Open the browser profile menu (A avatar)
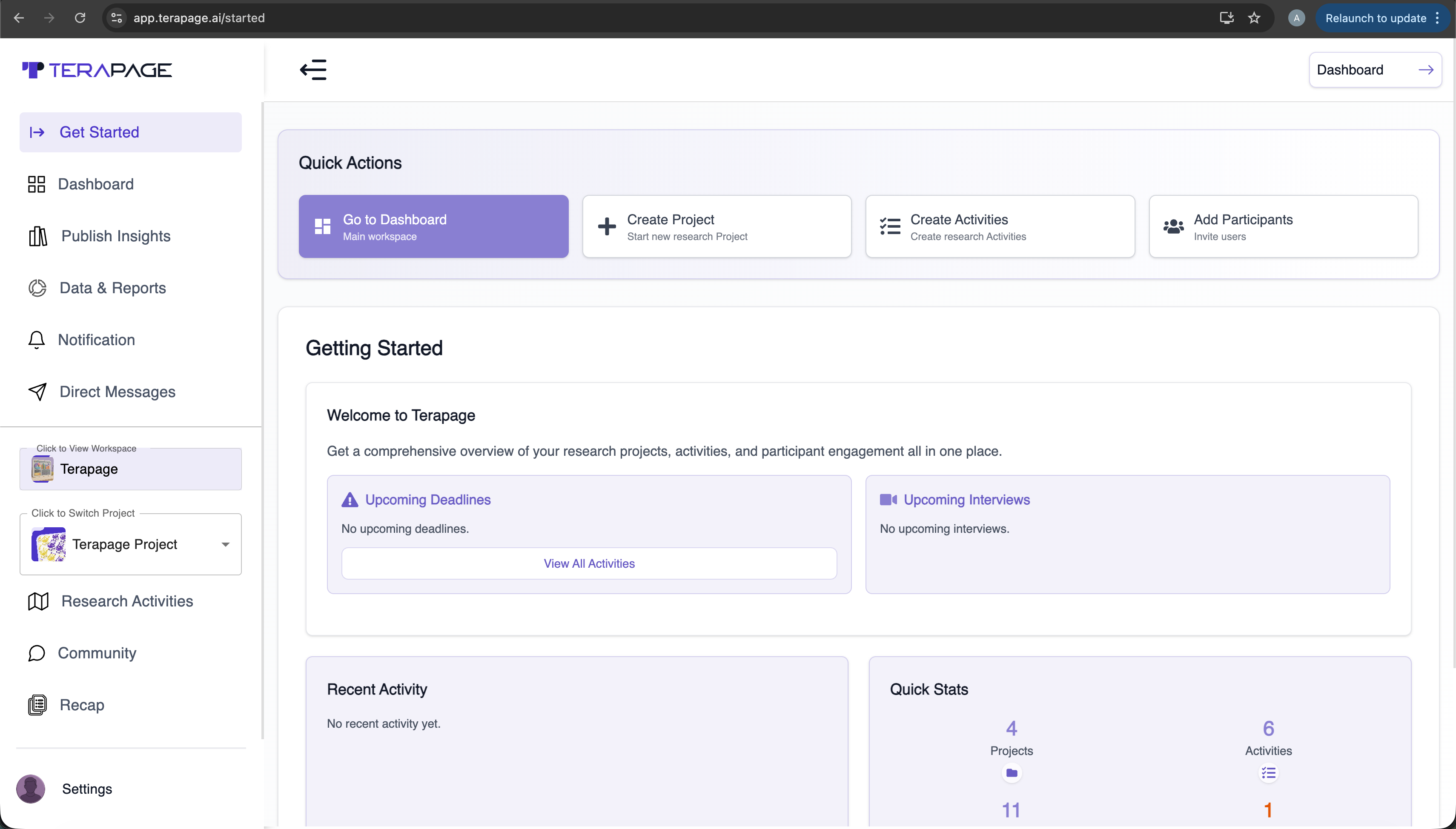Screen dimensions: 1456x829 [1296, 18]
